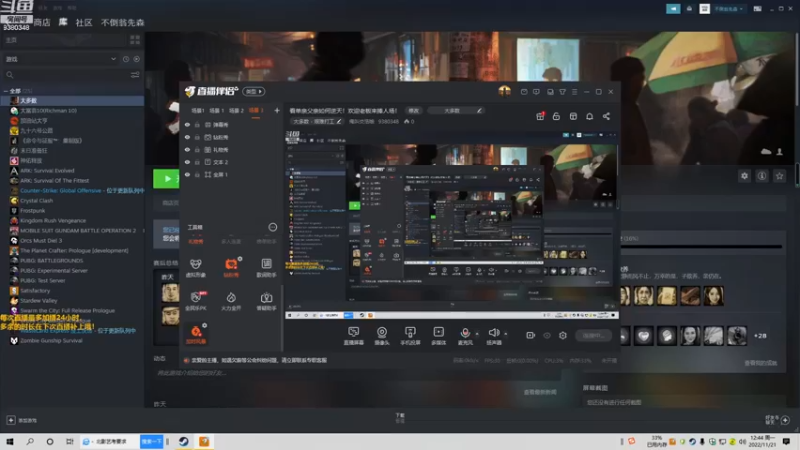Image resolution: width=800 pixels, height=450 pixels.
Task: Open Steam from Windows taskbar
Action: pyautogui.click(x=184, y=441)
